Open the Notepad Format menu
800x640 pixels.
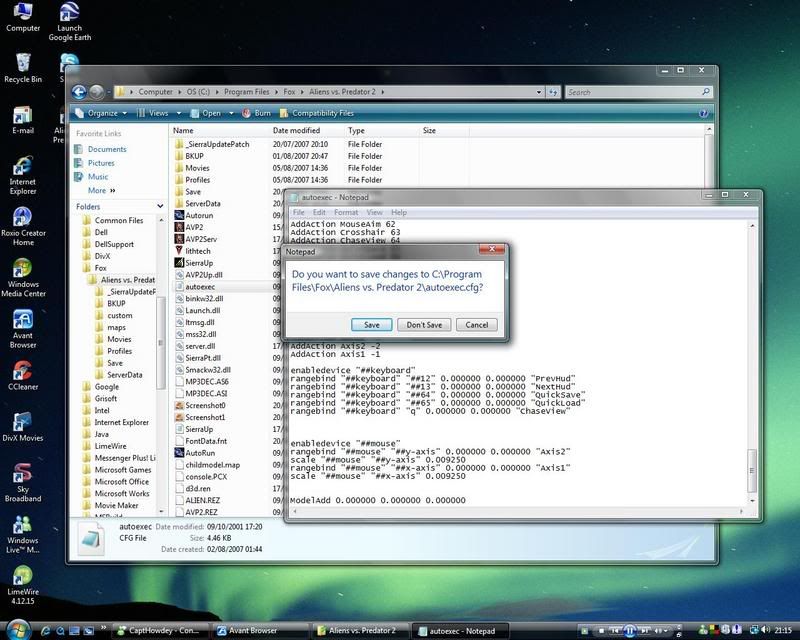point(346,212)
